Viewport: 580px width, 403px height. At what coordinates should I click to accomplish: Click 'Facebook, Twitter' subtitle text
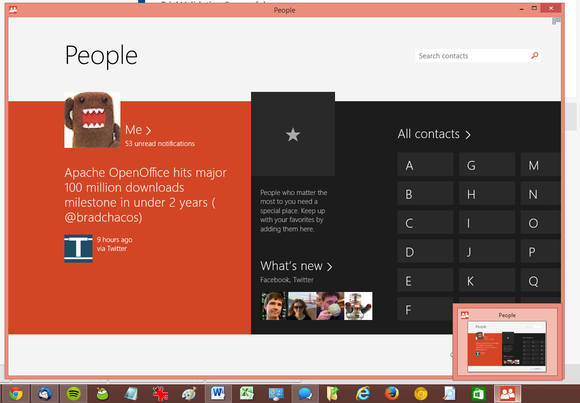point(287,280)
